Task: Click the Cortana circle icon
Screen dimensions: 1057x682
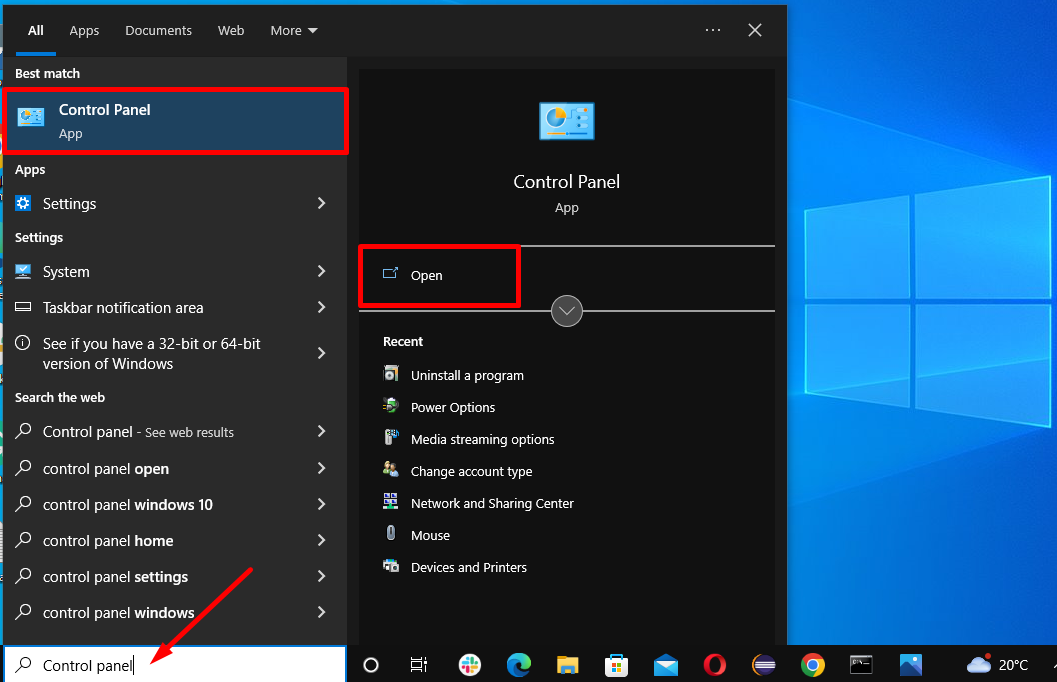Action: click(371, 665)
